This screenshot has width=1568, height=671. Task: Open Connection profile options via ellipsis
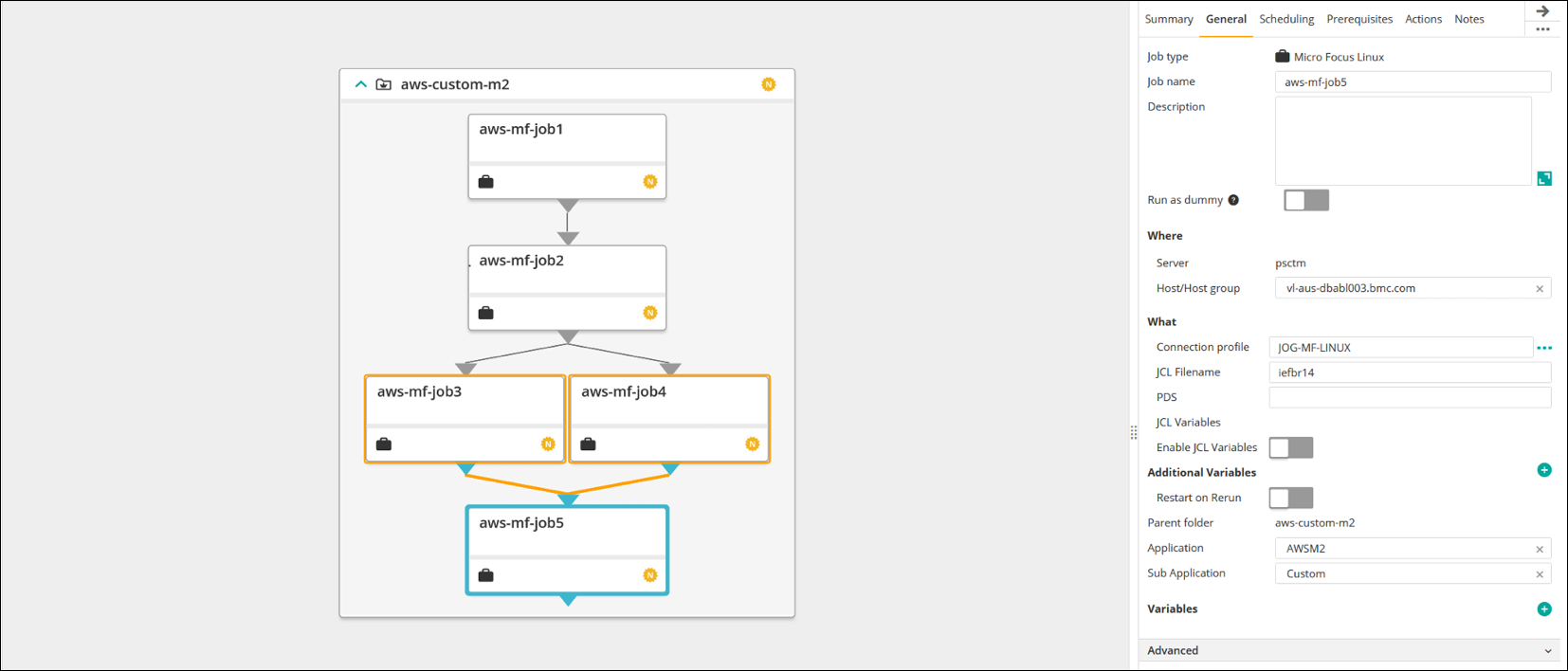(x=1544, y=348)
